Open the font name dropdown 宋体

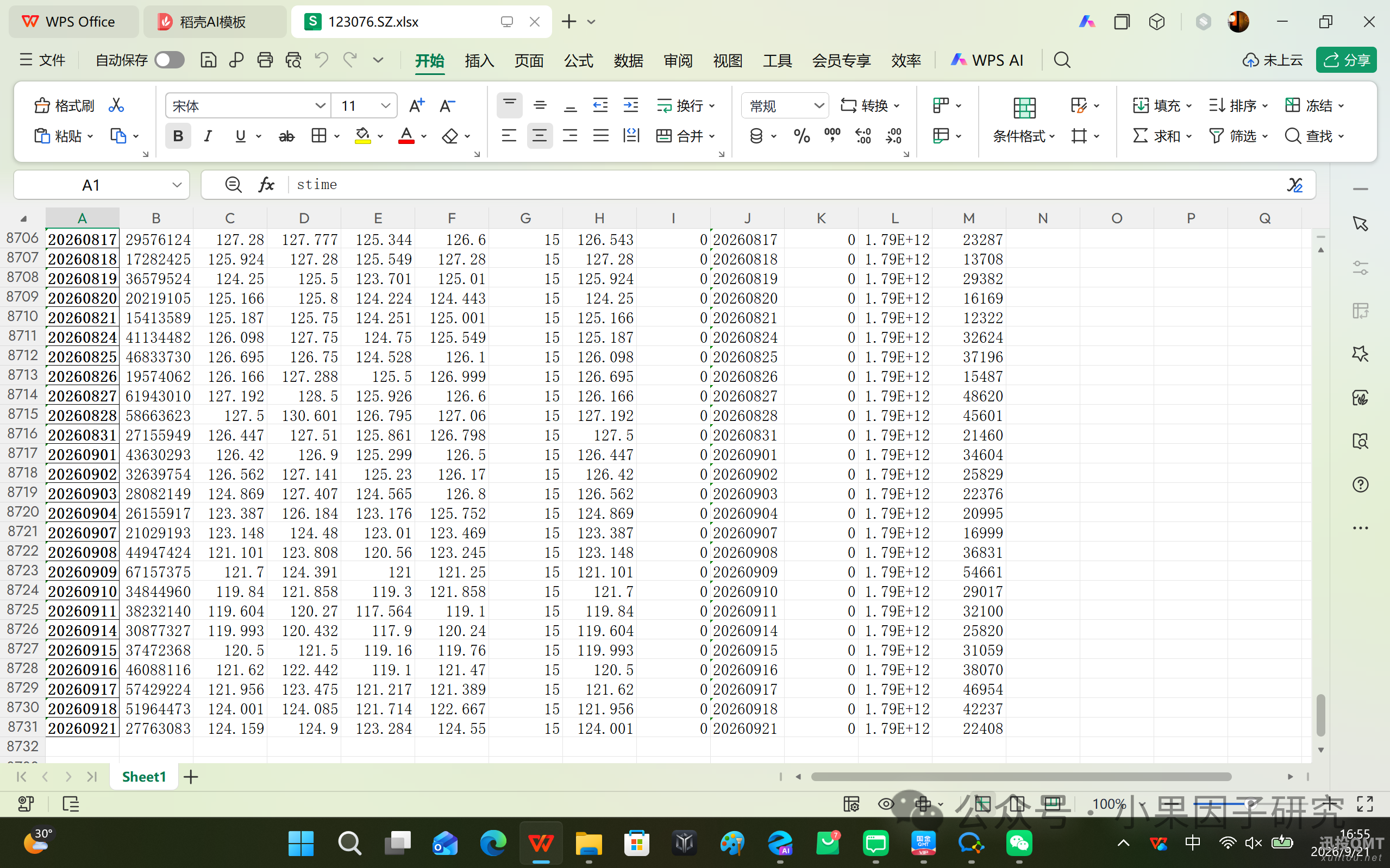click(x=320, y=105)
